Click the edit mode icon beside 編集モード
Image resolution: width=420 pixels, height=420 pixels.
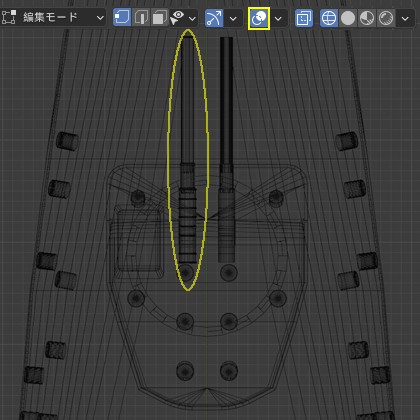click(9, 17)
